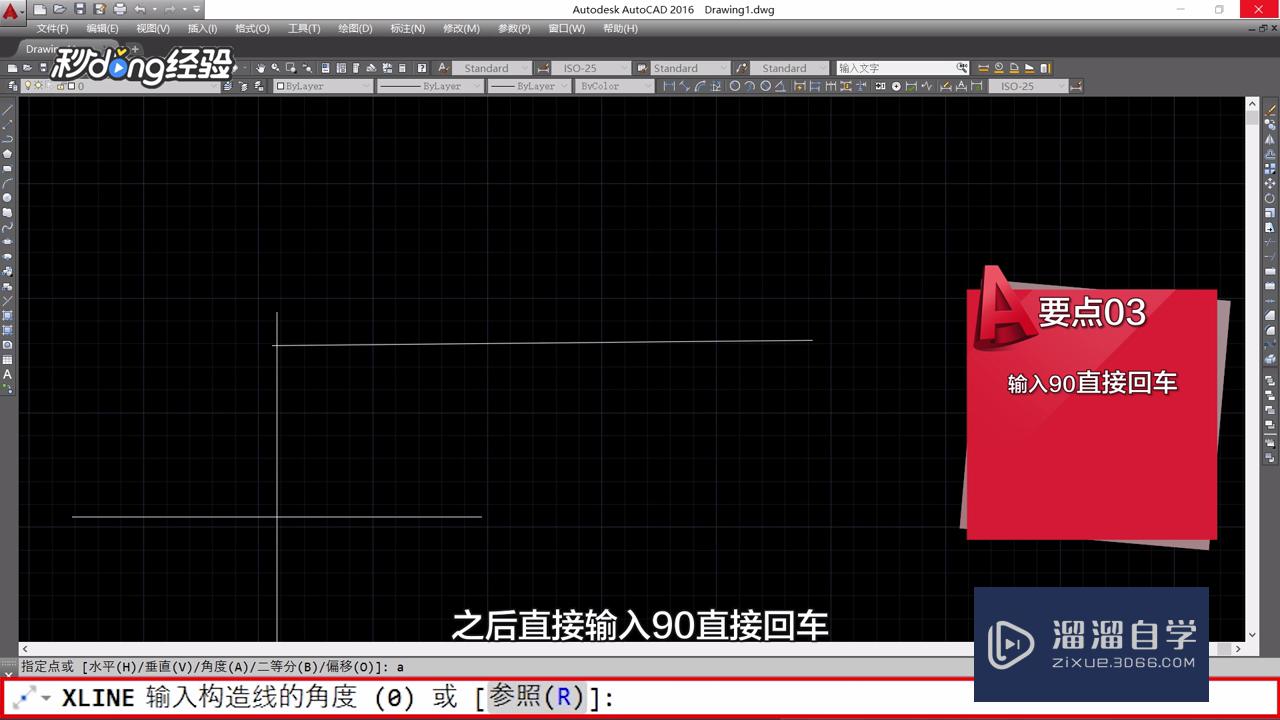Open the 文件(F) menu

point(52,28)
